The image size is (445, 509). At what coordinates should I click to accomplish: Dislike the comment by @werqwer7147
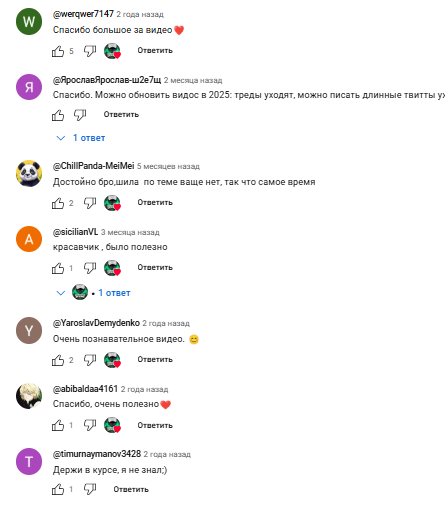point(90,51)
